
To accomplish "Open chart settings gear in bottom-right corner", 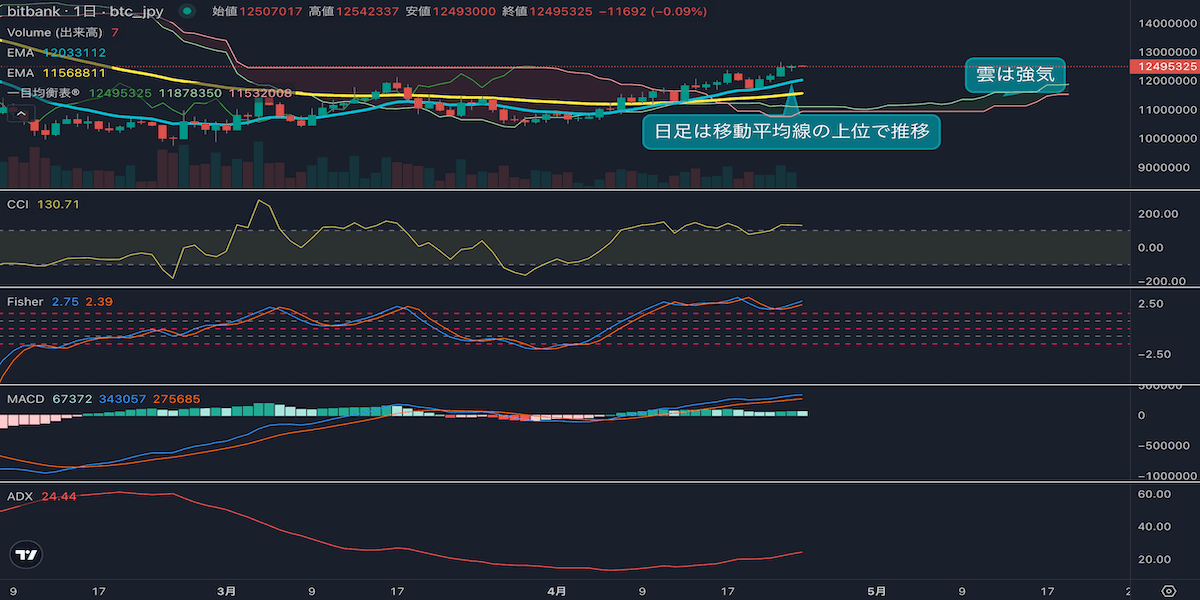I will (x=1168, y=590).
